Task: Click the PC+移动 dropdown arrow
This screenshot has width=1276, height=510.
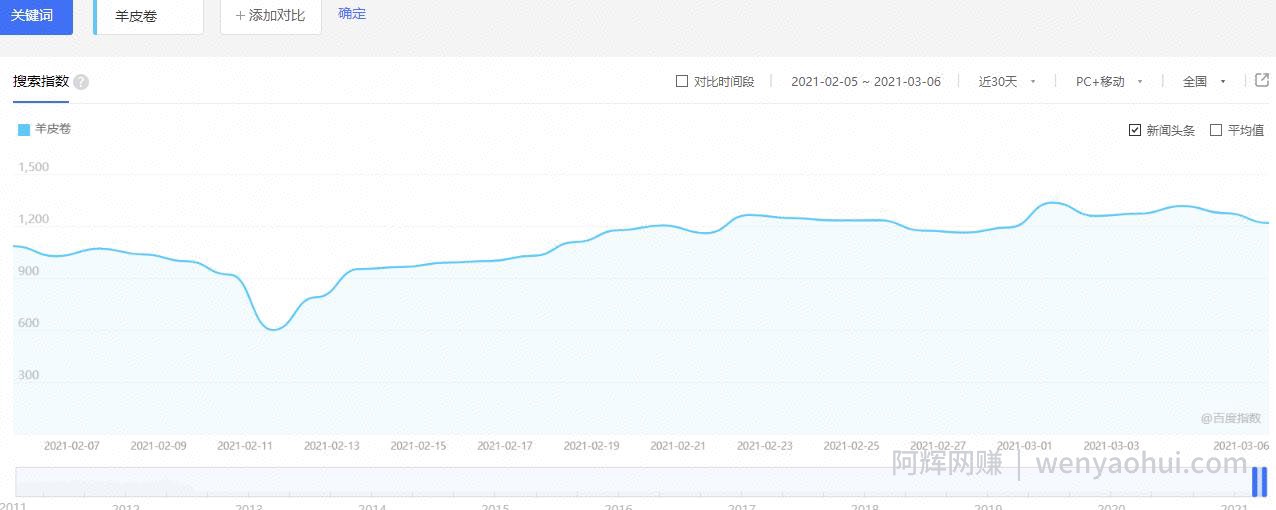Action: point(1140,82)
